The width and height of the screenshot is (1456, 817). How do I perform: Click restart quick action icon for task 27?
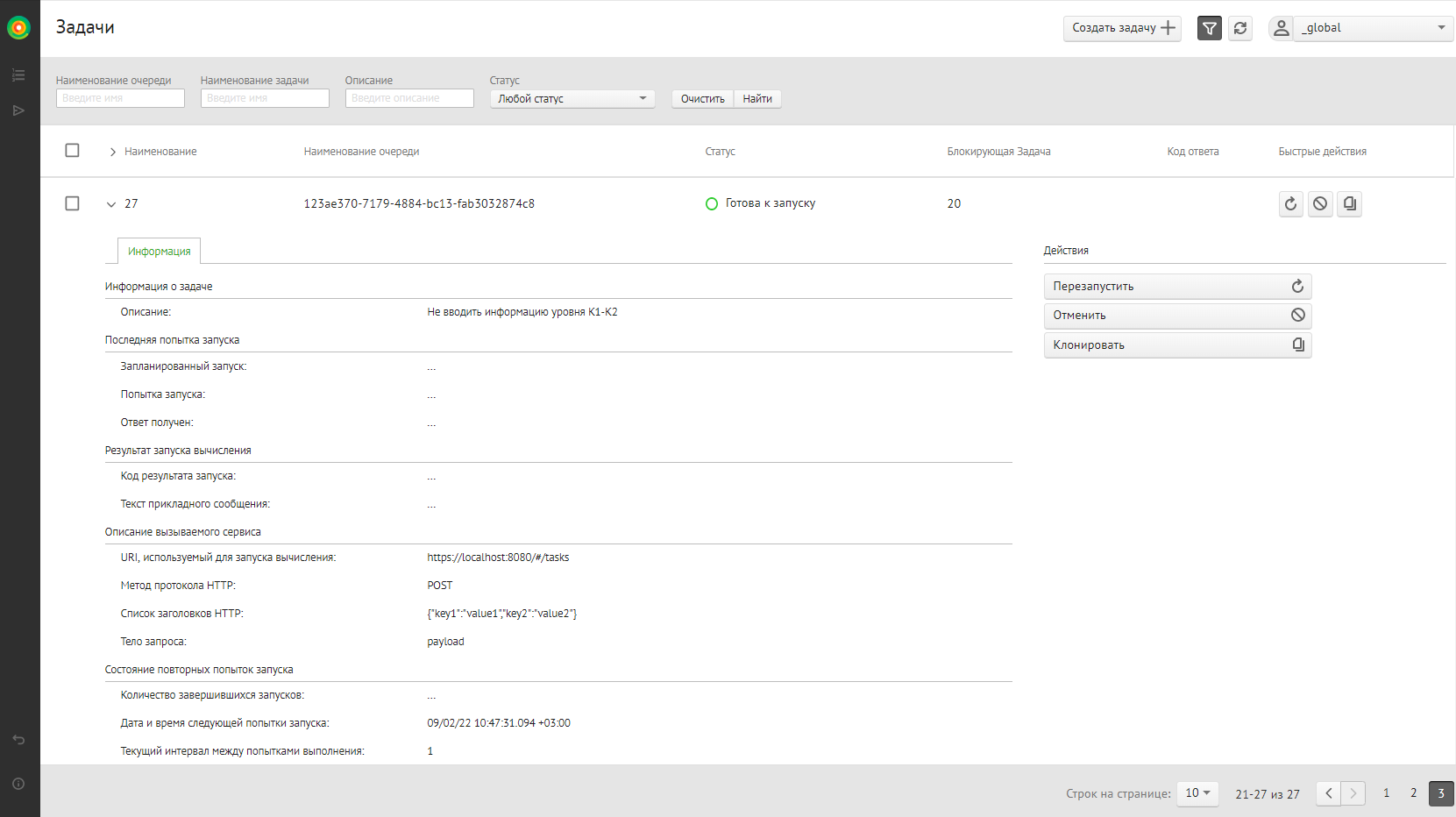click(1290, 204)
